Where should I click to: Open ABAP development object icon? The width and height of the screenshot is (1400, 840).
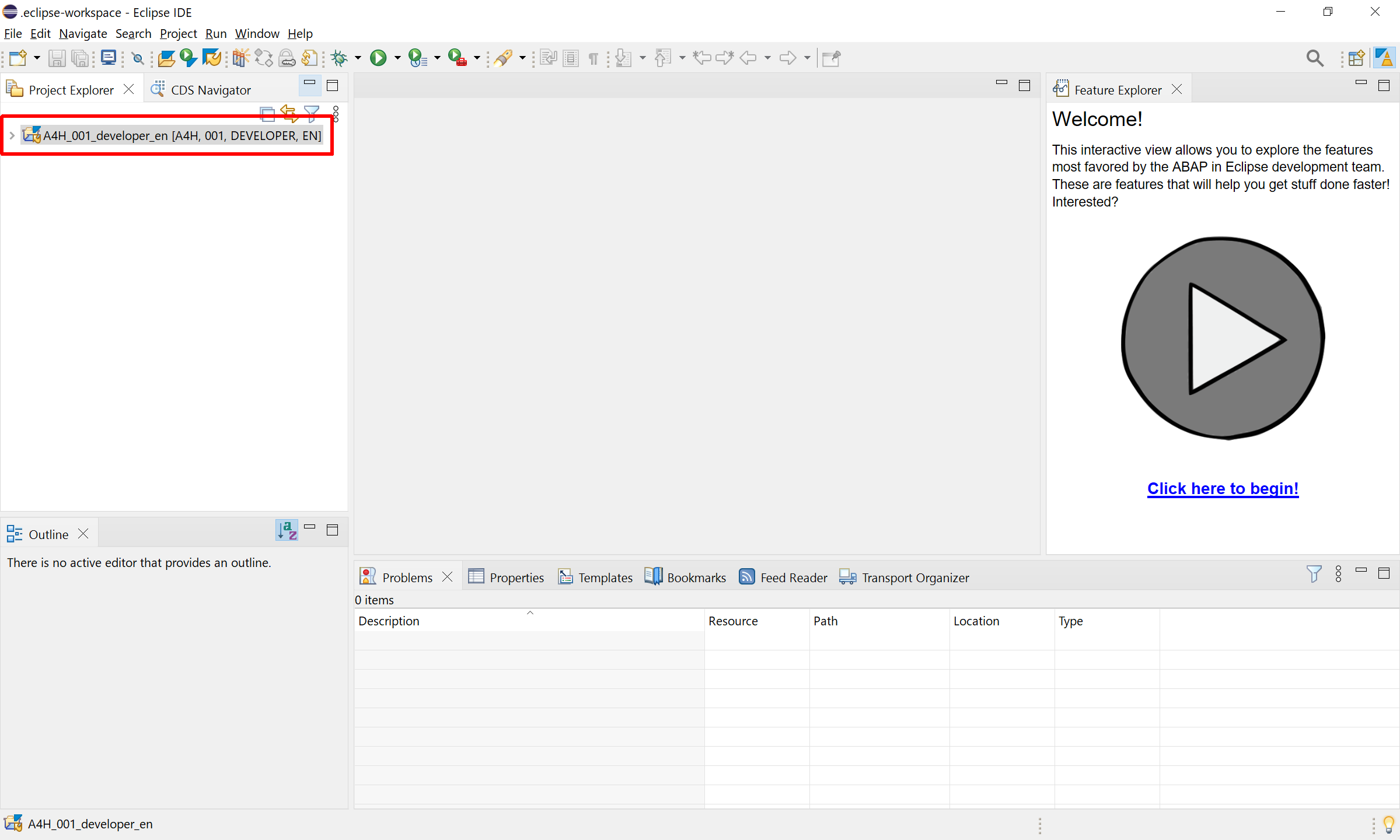click(166, 58)
